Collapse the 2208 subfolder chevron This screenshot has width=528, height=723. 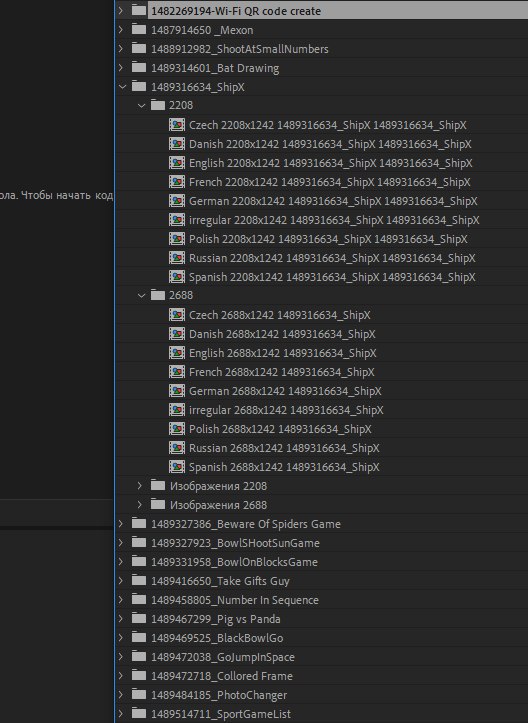coord(141,106)
